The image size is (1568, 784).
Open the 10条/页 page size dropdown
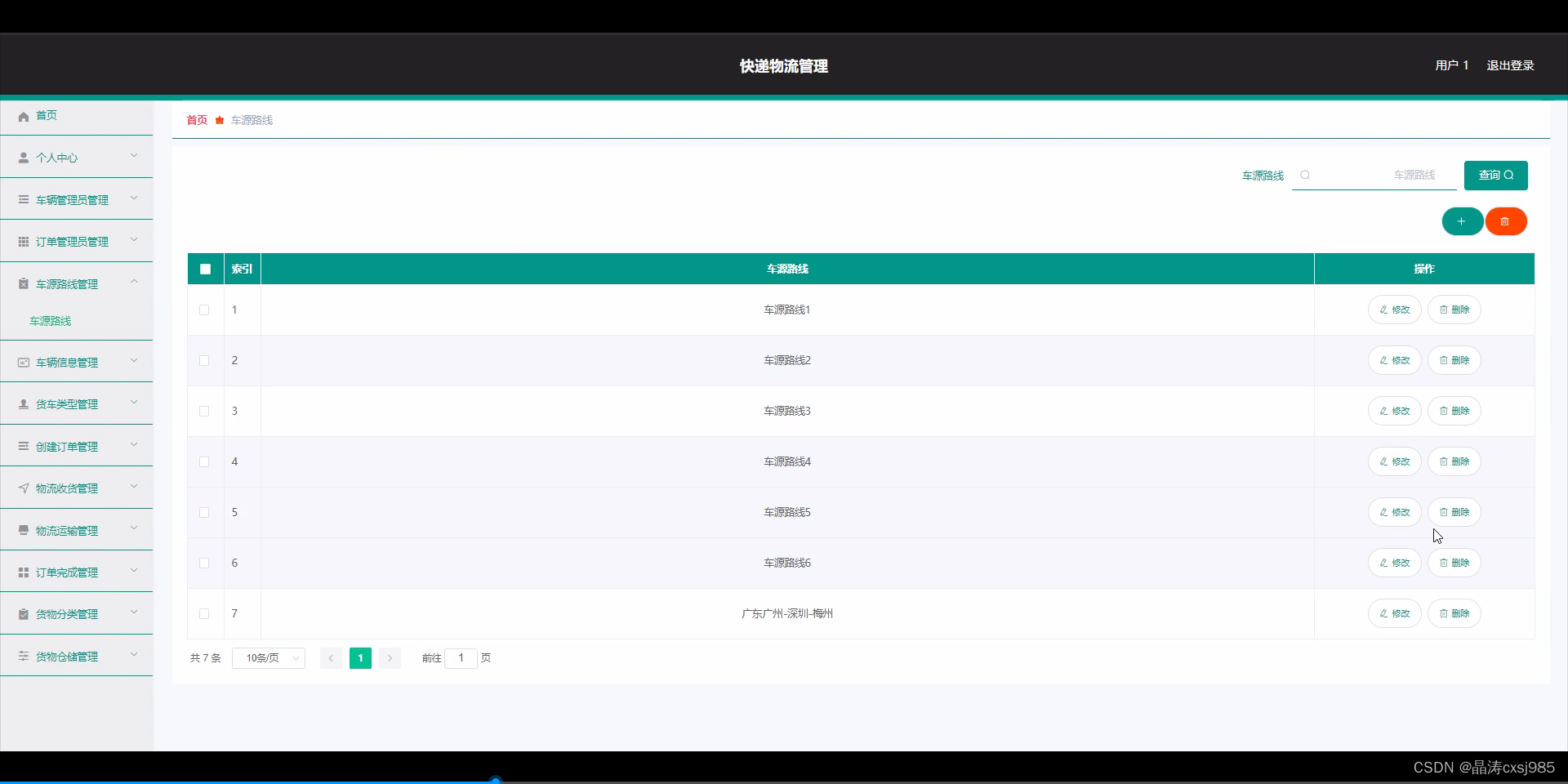(x=269, y=658)
